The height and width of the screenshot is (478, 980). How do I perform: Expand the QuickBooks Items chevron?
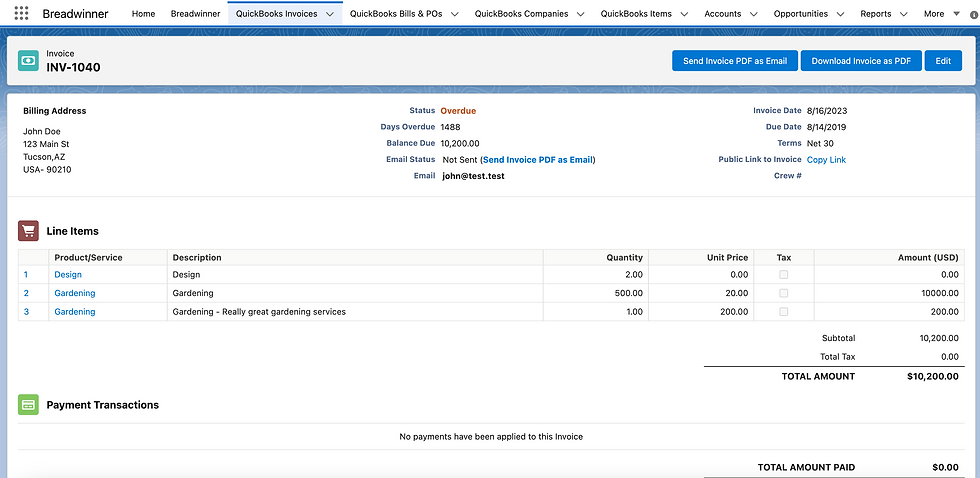coord(684,14)
